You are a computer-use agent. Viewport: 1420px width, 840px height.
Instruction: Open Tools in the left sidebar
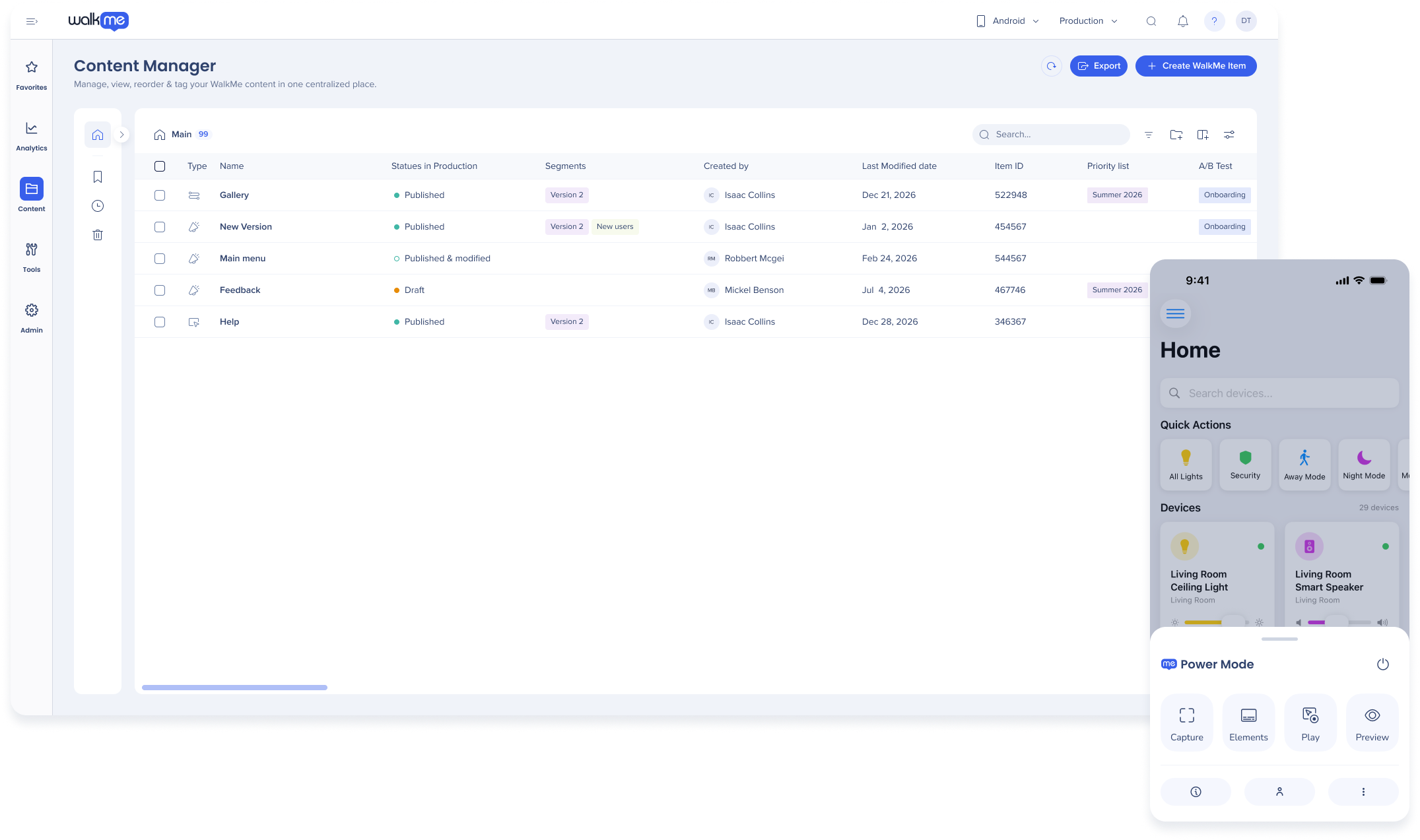(x=32, y=257)
